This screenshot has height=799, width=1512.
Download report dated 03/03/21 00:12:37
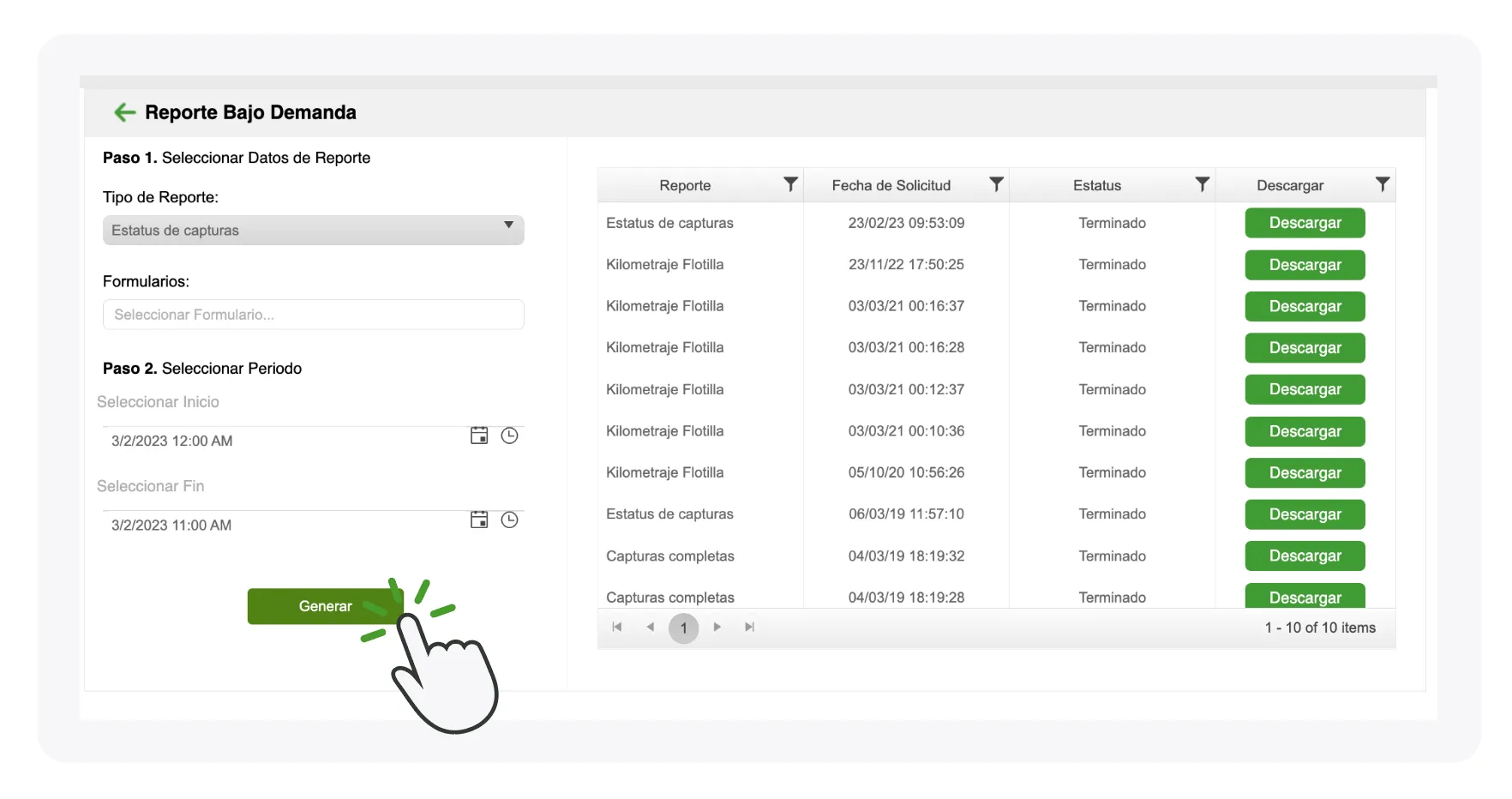coord(1305,389)
